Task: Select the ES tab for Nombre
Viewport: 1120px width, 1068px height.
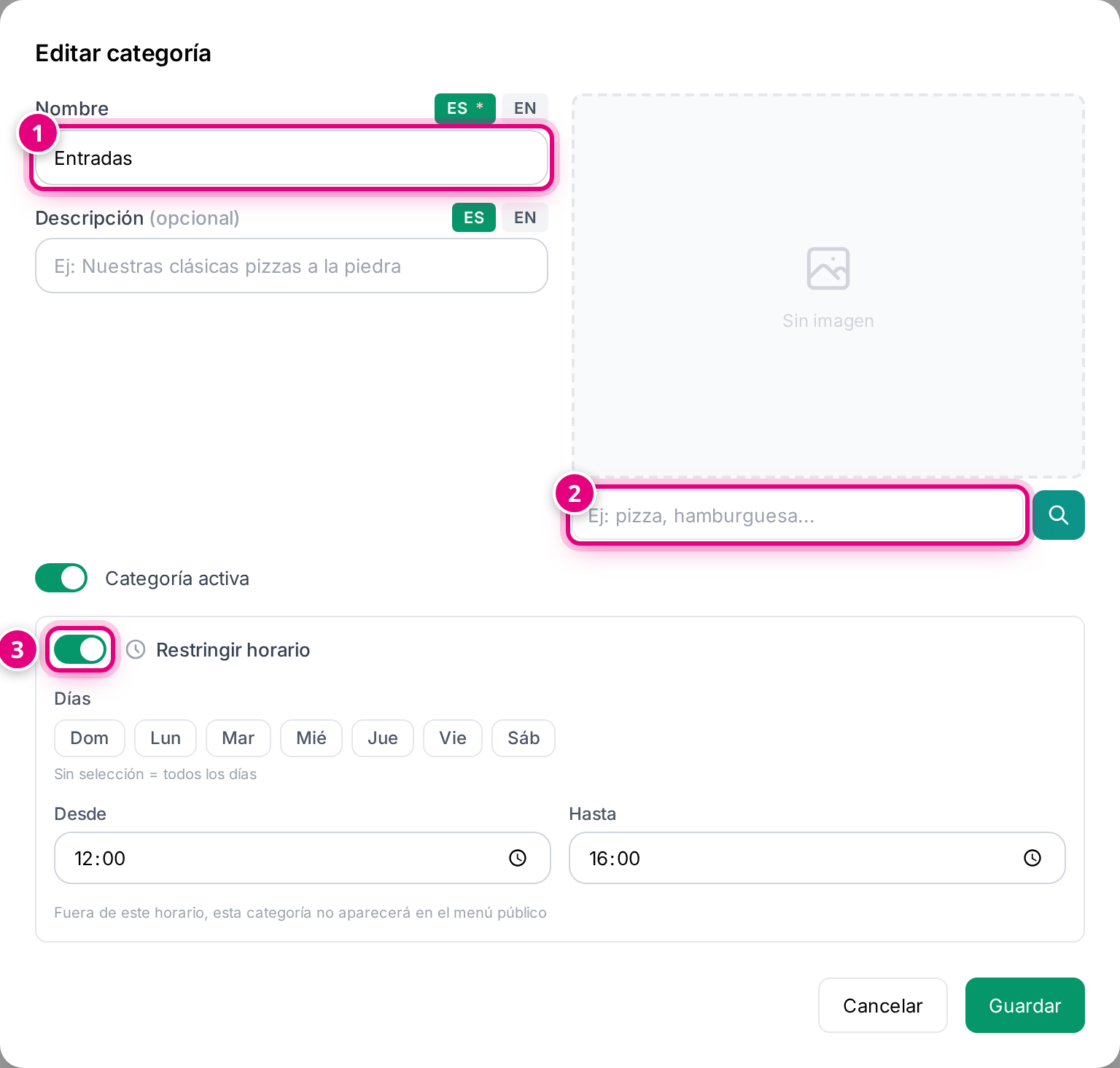Action: 465,108
